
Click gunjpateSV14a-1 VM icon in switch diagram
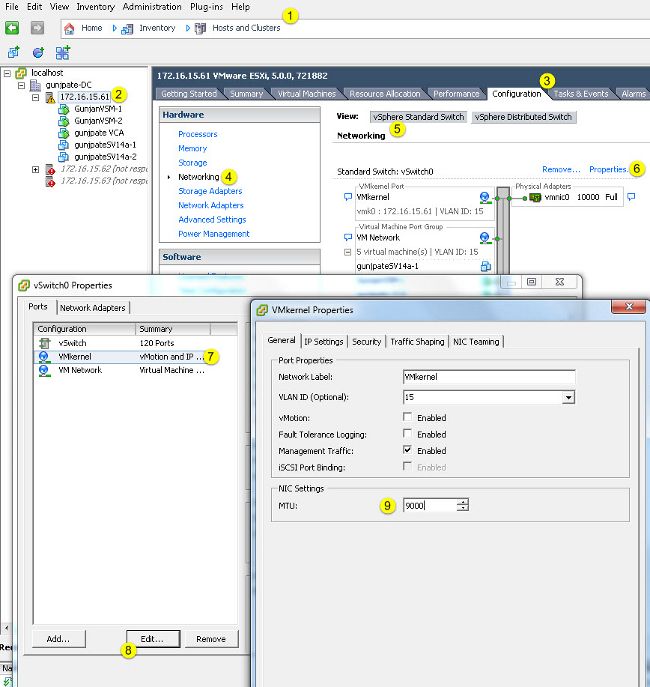pos(485,266)
